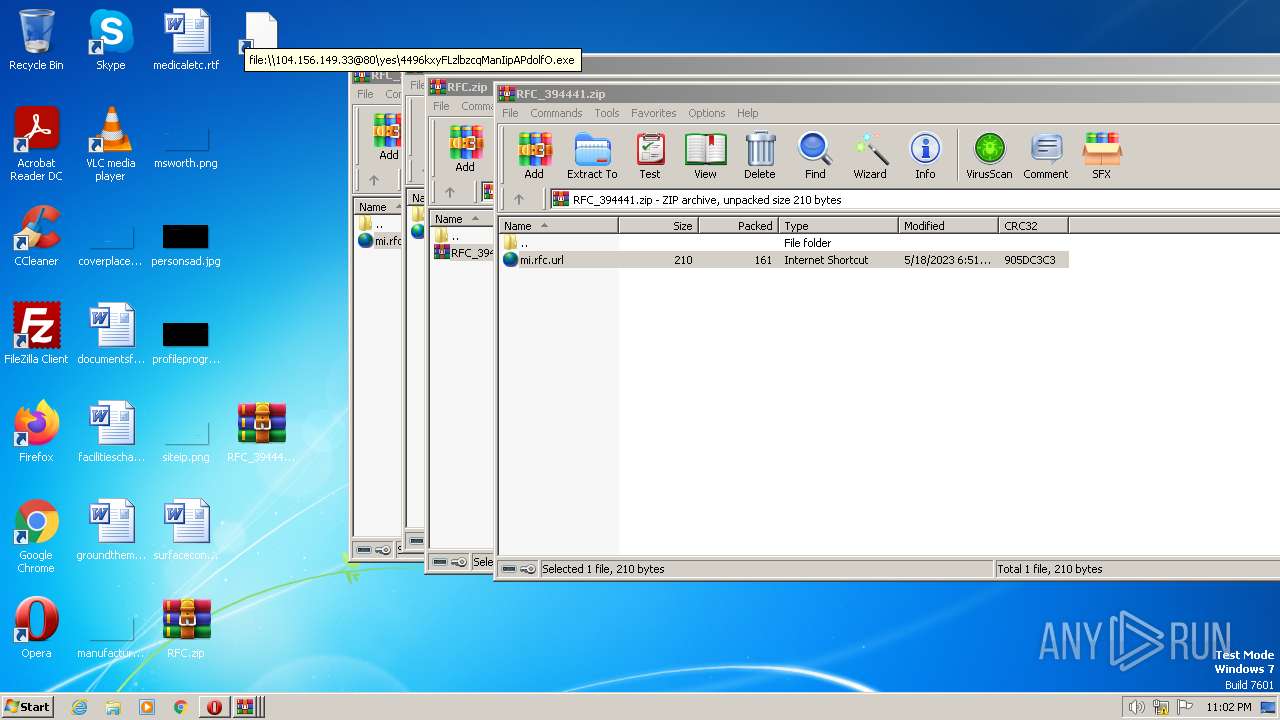
Task: Click the archive path address field
Action: coord(914,199)
